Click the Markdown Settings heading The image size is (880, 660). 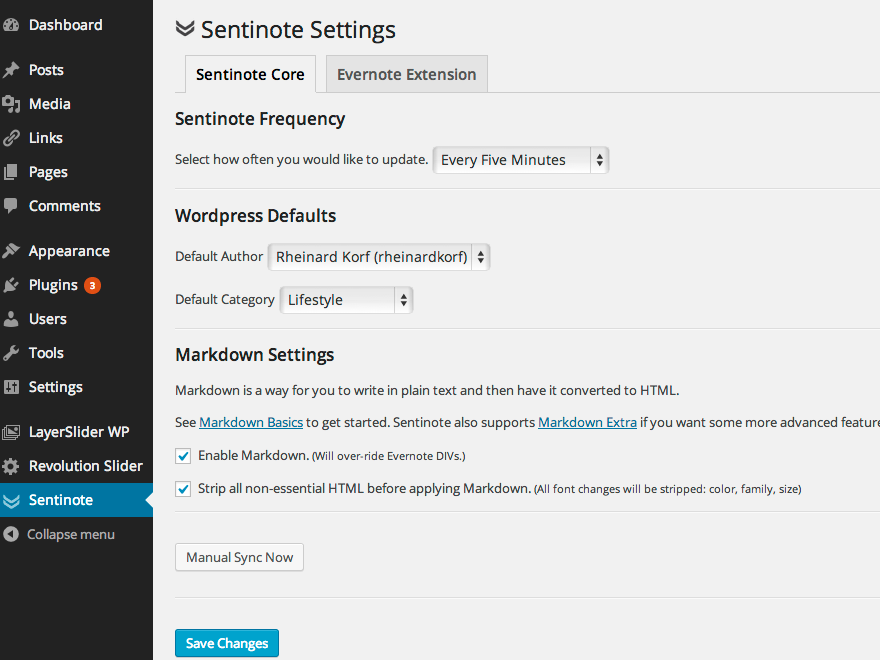pos(254,355)
